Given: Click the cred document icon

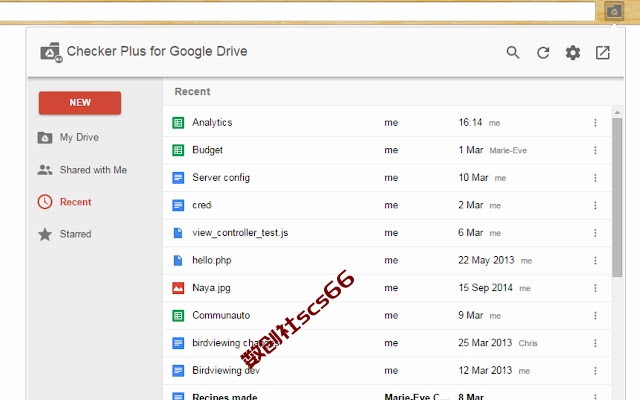Looking at the screenshot, I should pyautogui.click(x=178, y=205).
